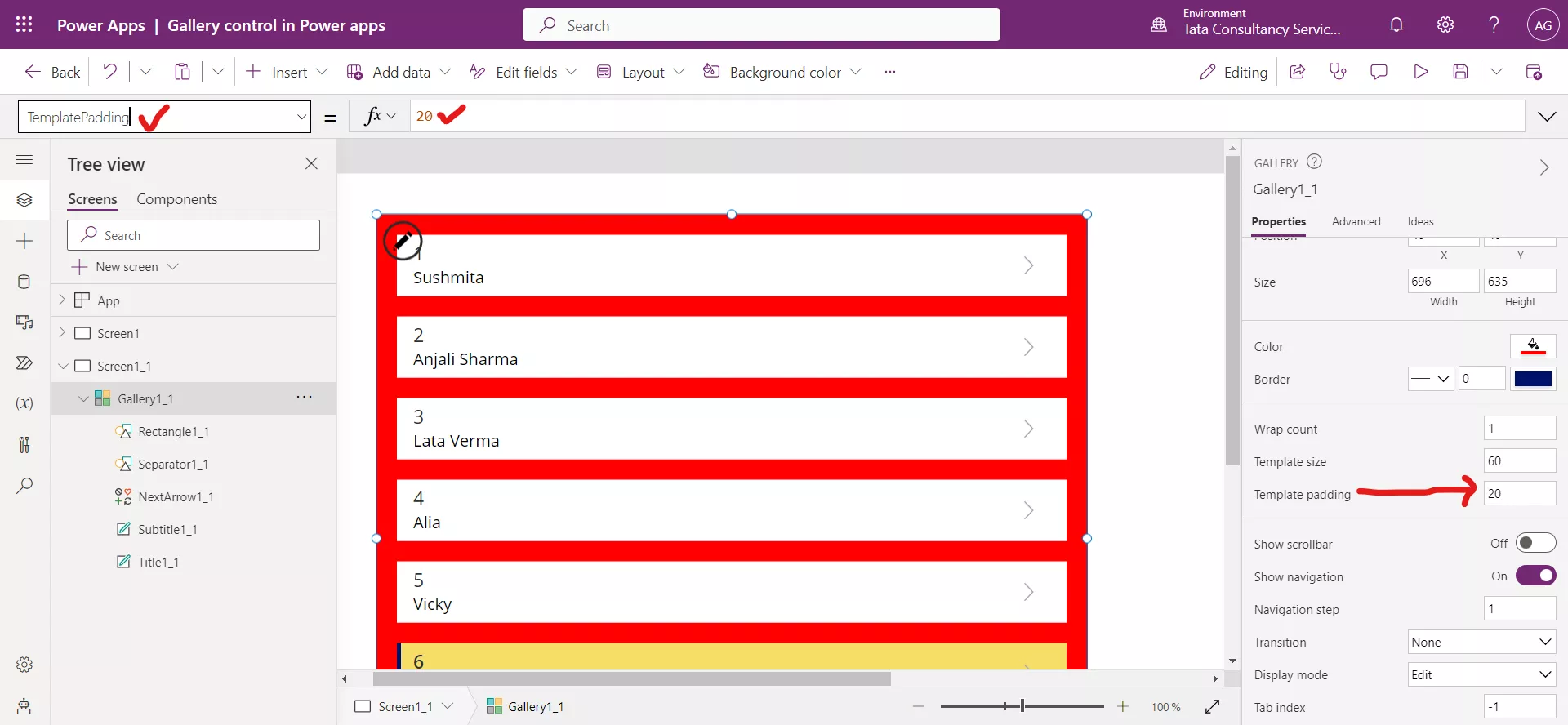Open the property selector dropdown TemplatePadding
This screenshot has width=1568, height=725.
coord(301,117)
